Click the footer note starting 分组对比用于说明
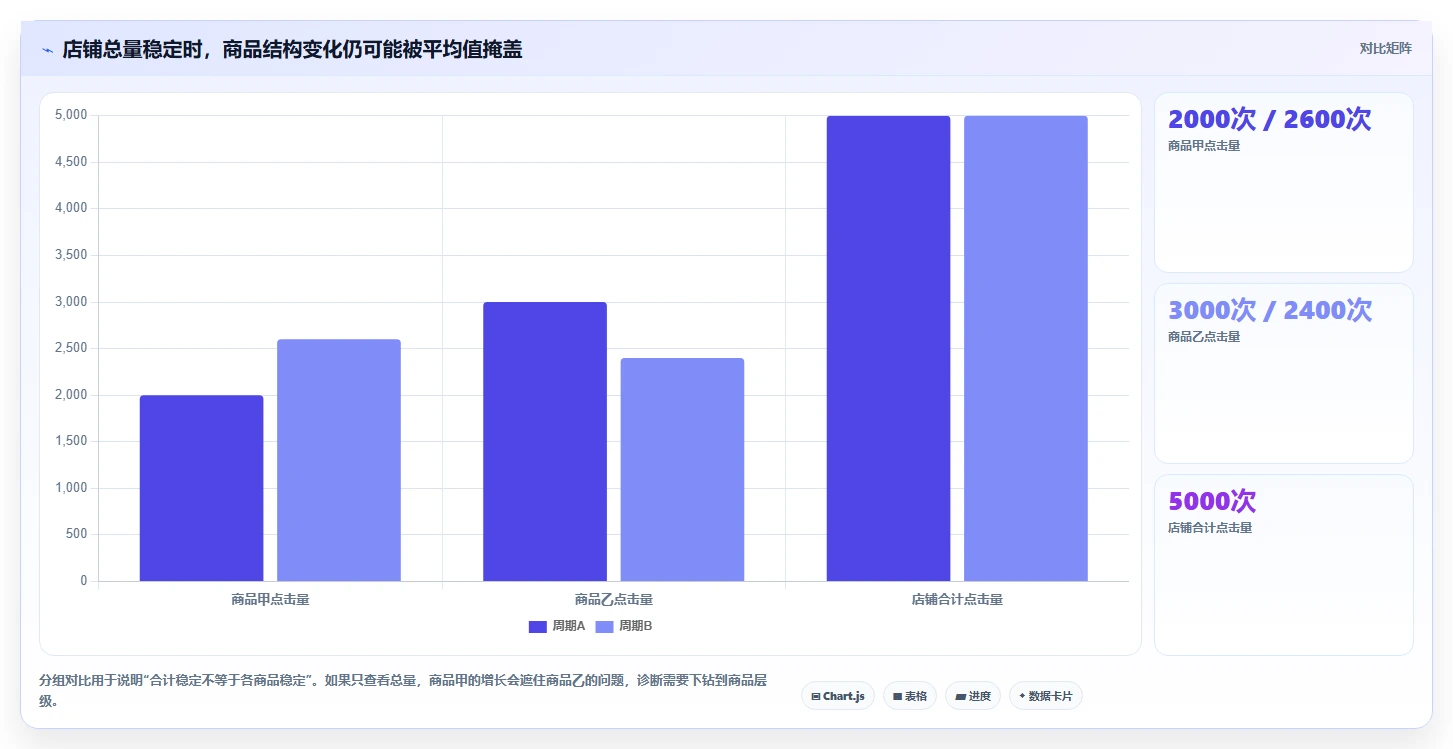The width and height of the screenshot is (1453, 749). pyautogui.click(x=404, y=691)
